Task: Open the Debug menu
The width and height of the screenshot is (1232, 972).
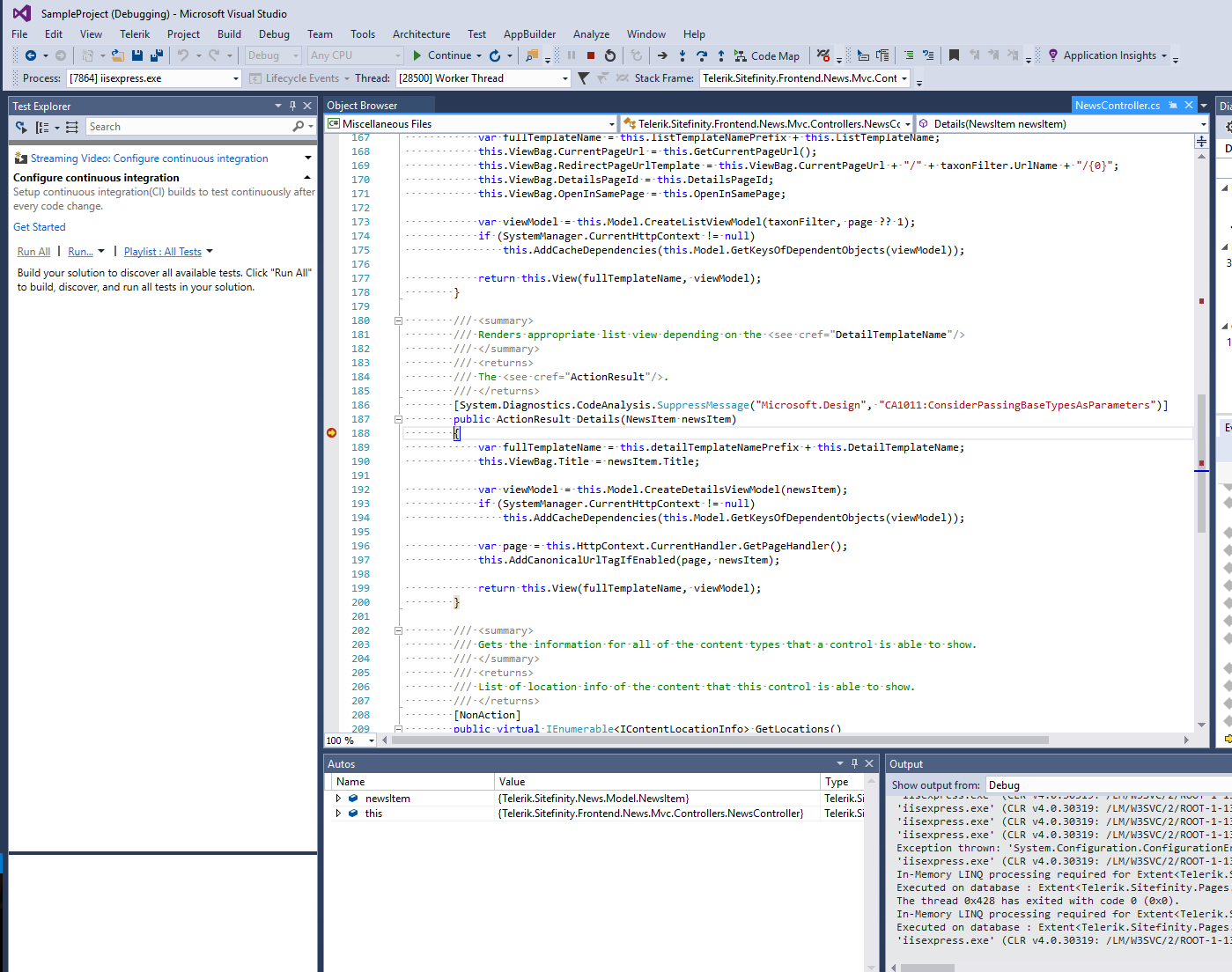Action: click(274, 34)
